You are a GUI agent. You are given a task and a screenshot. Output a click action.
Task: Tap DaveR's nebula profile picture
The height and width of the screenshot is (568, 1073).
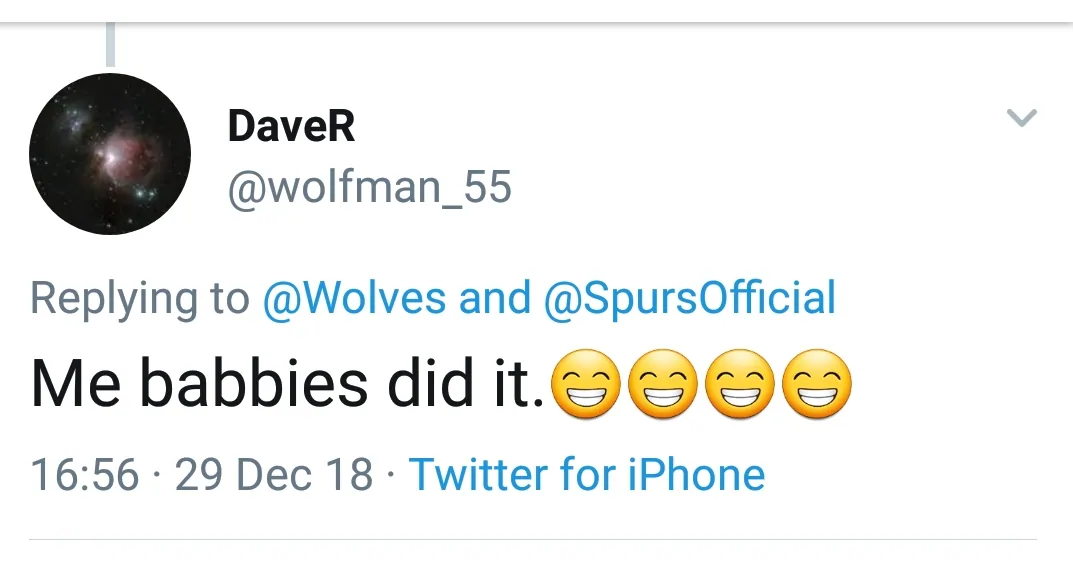click(x=110, y=154)
